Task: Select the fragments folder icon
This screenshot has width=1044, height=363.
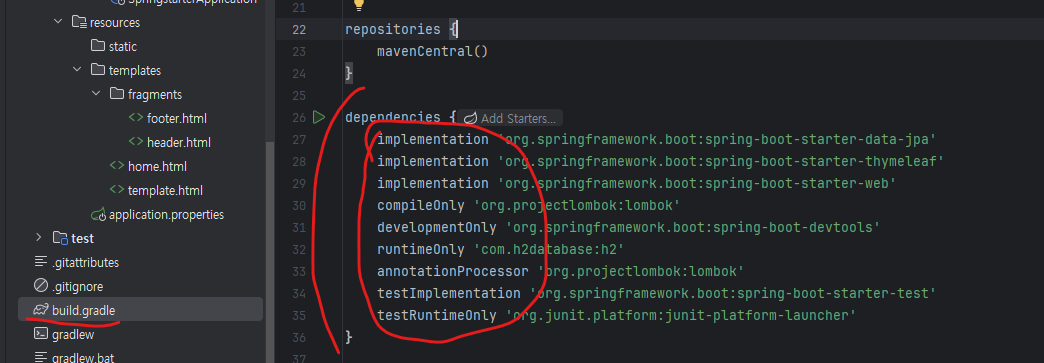Action: click(x=117, y=94)
